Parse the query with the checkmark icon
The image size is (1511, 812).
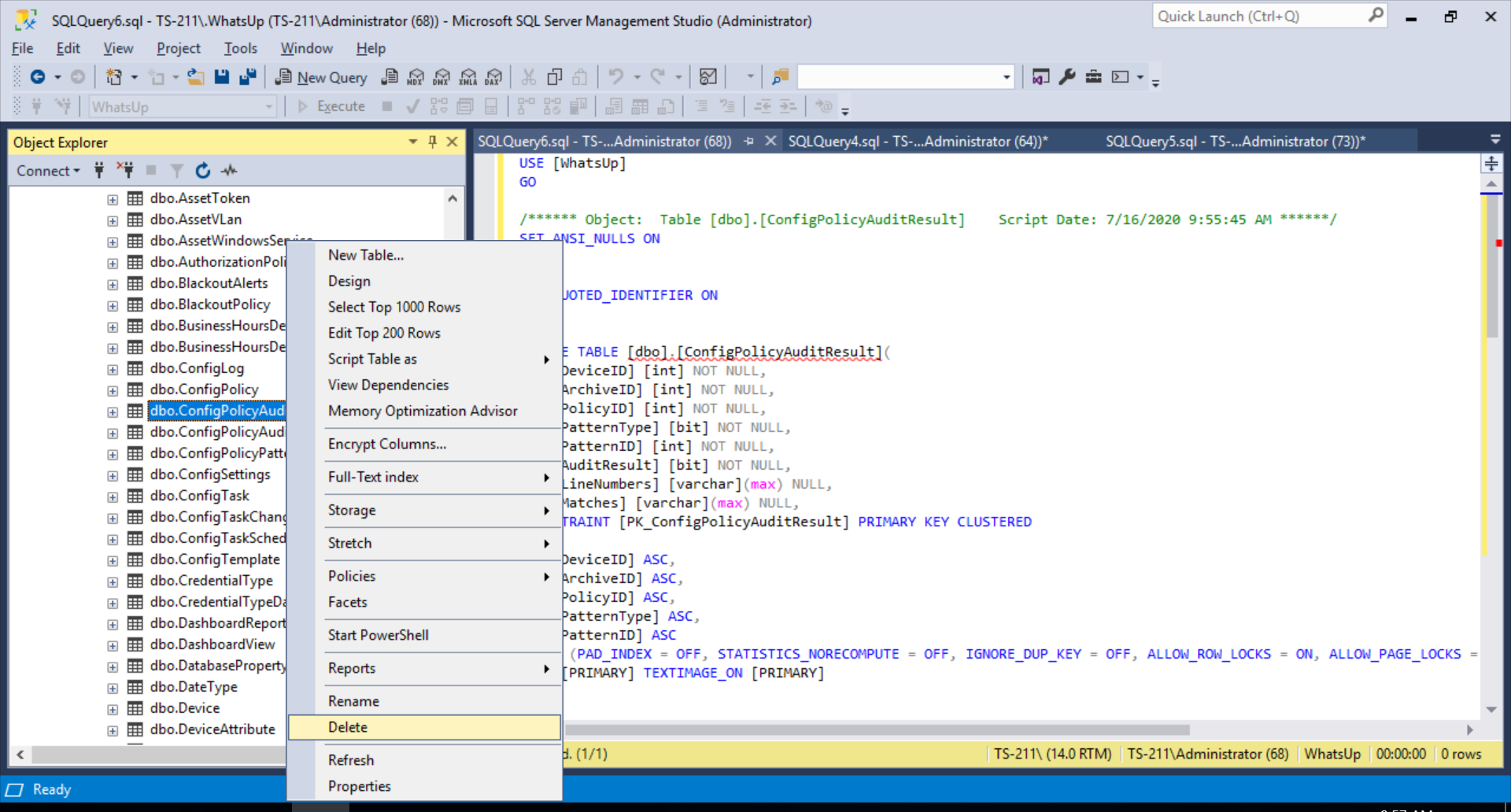(x=412, y=106)
